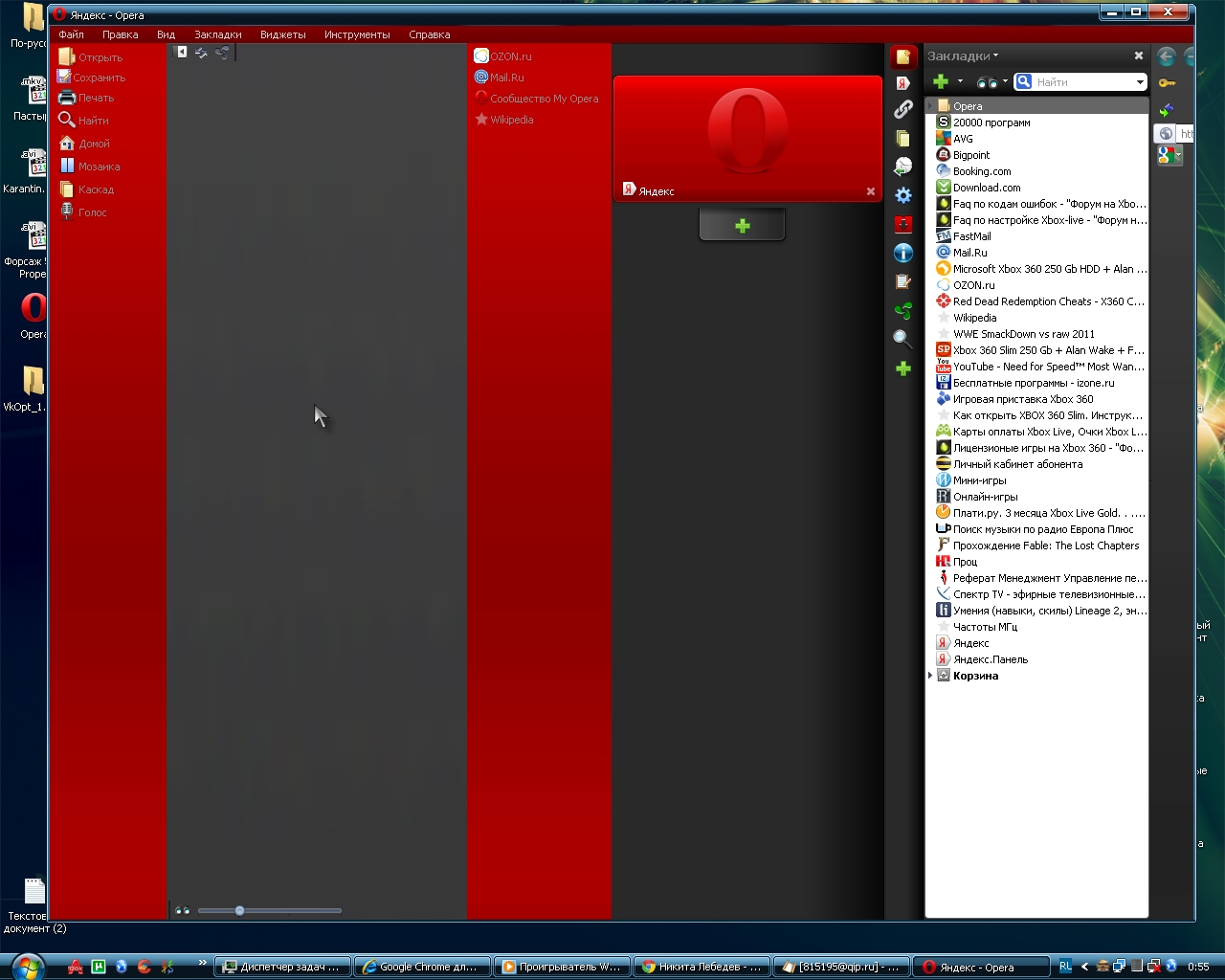
Task: Click the Сохранить button
Action: click(x=91, y=78)
